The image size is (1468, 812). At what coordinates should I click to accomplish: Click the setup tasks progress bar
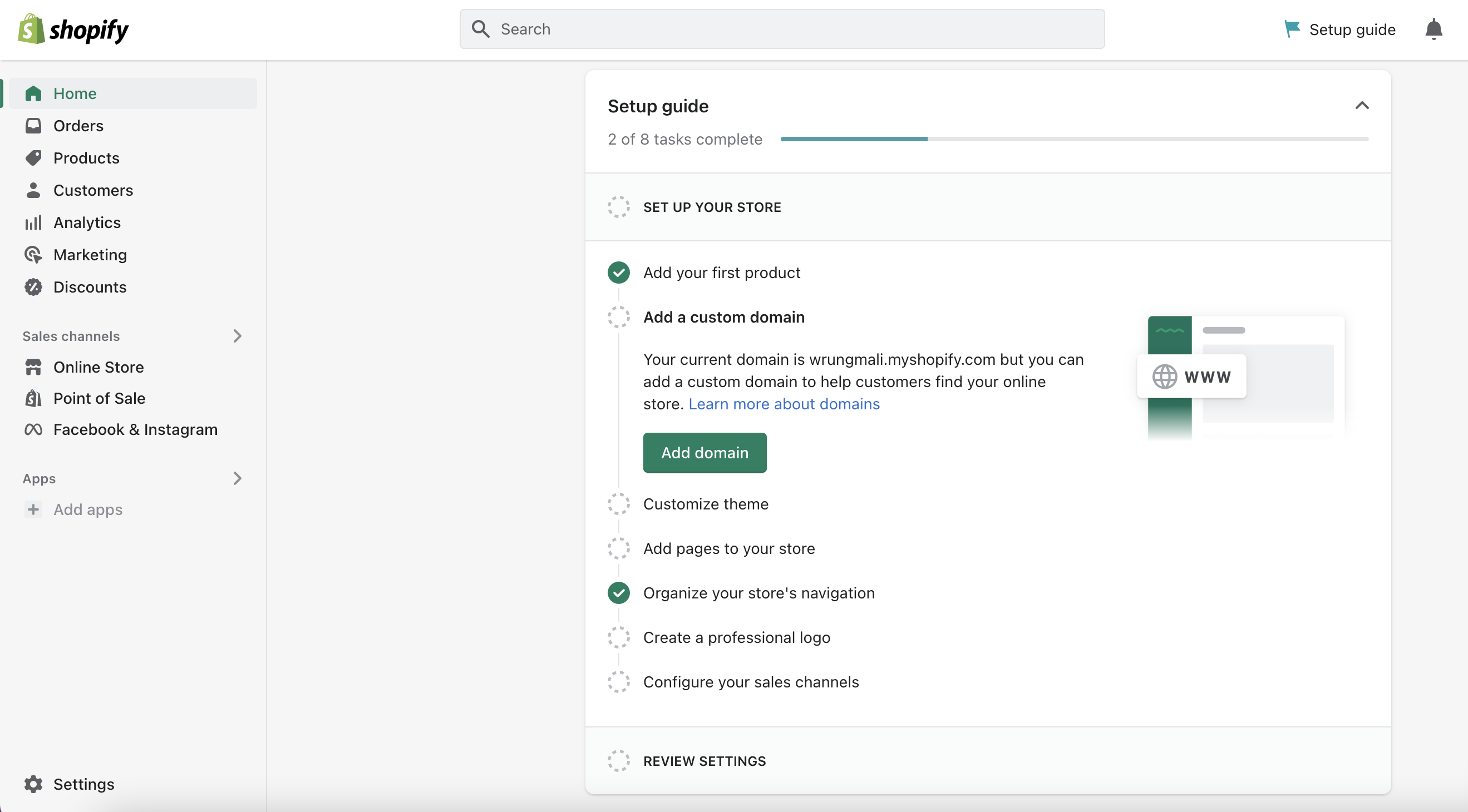(x=1074, y=139)
